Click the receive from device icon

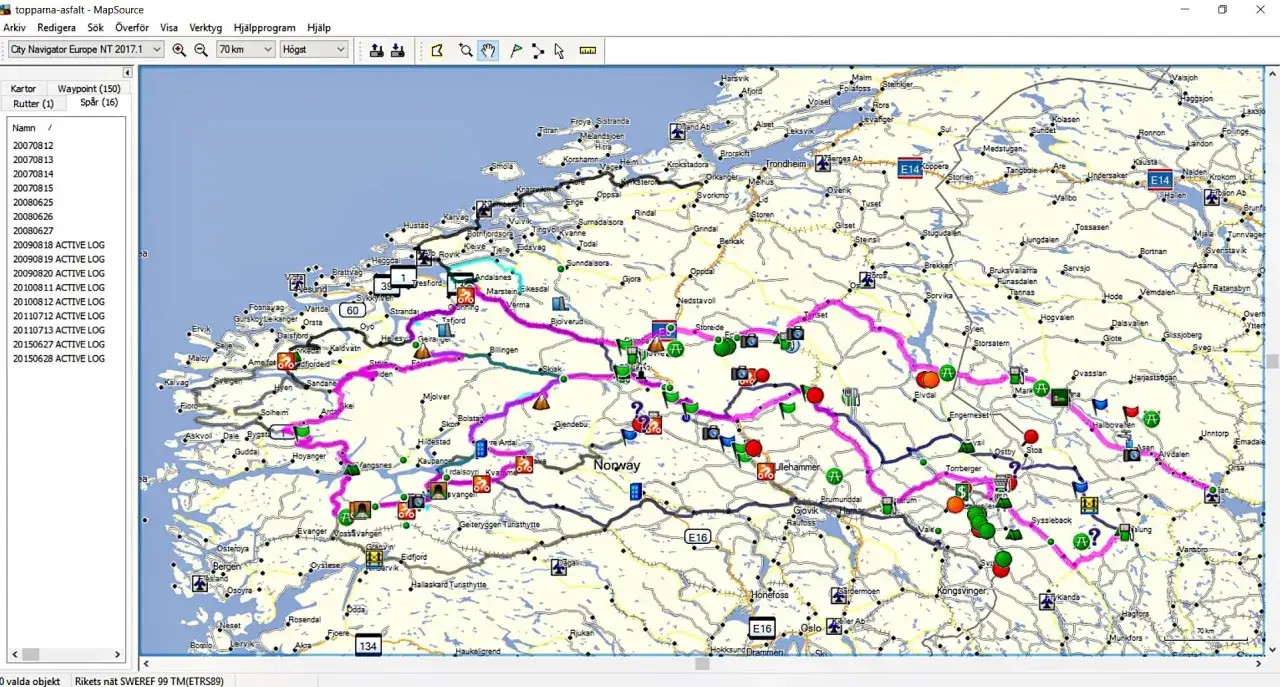[397, 50]
